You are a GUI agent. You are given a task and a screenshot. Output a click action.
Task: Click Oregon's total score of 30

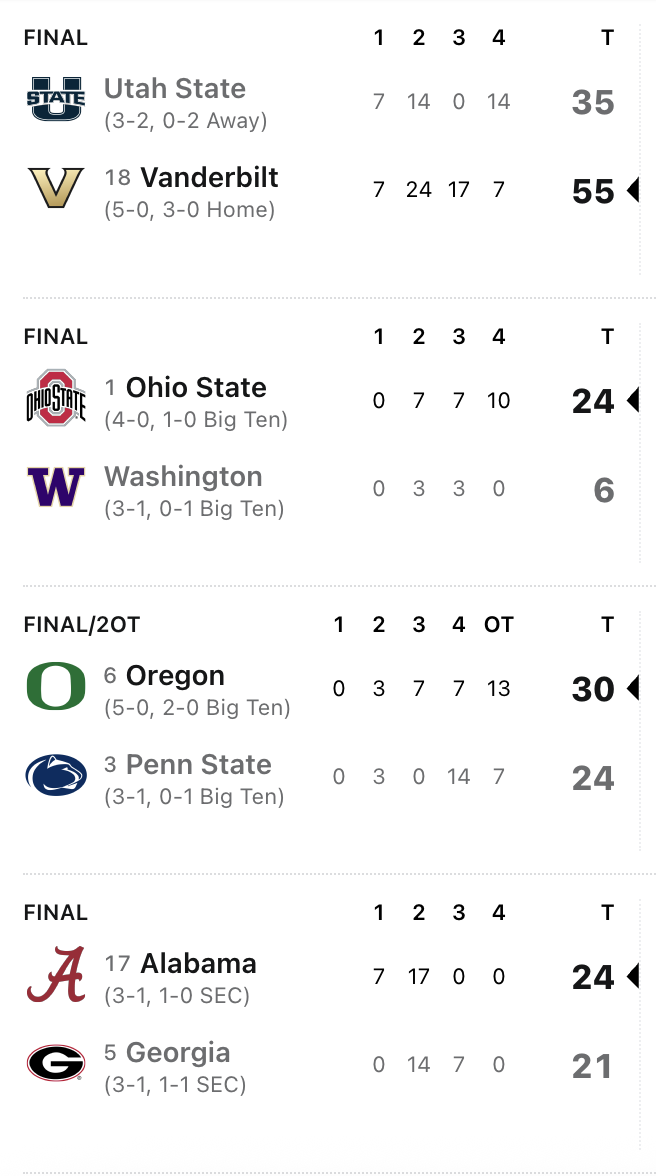pyautogui.click(x=593, y=689)
